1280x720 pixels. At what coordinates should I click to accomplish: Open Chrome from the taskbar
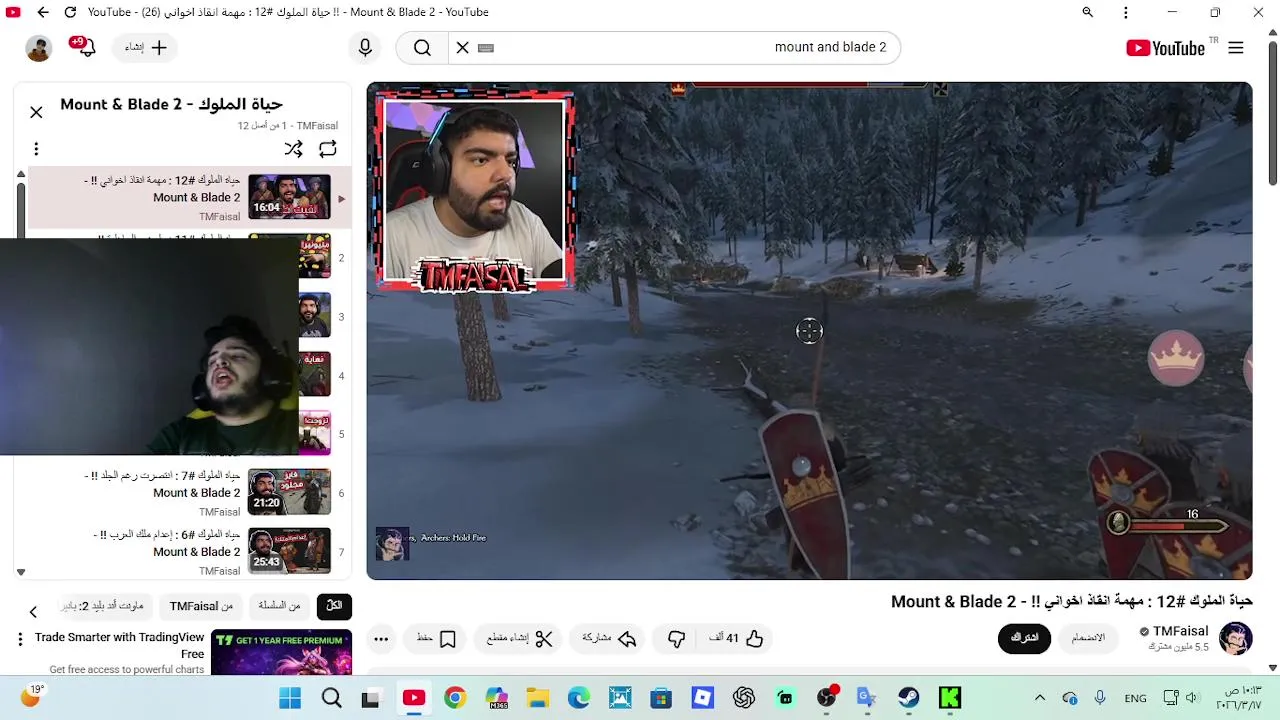click(x=455, y=698)
